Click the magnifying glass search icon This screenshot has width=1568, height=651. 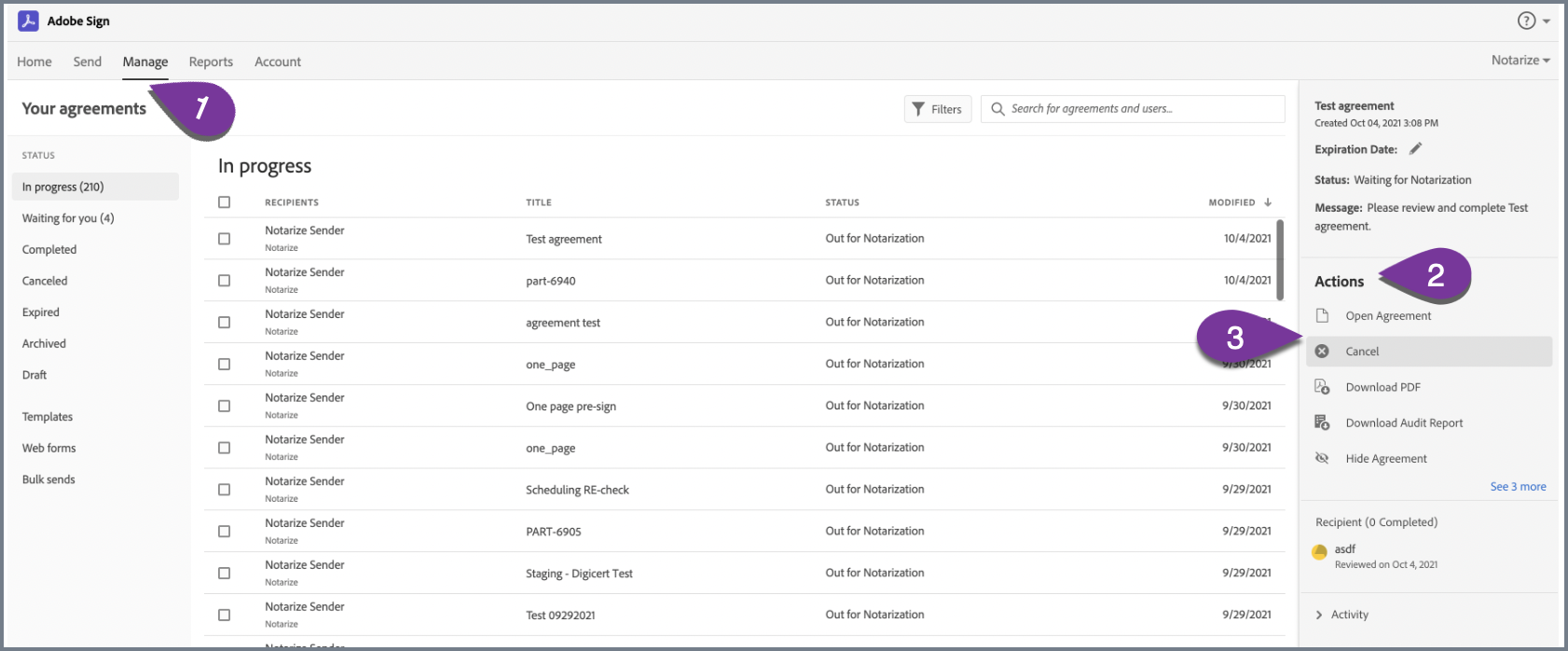point(997,109)
